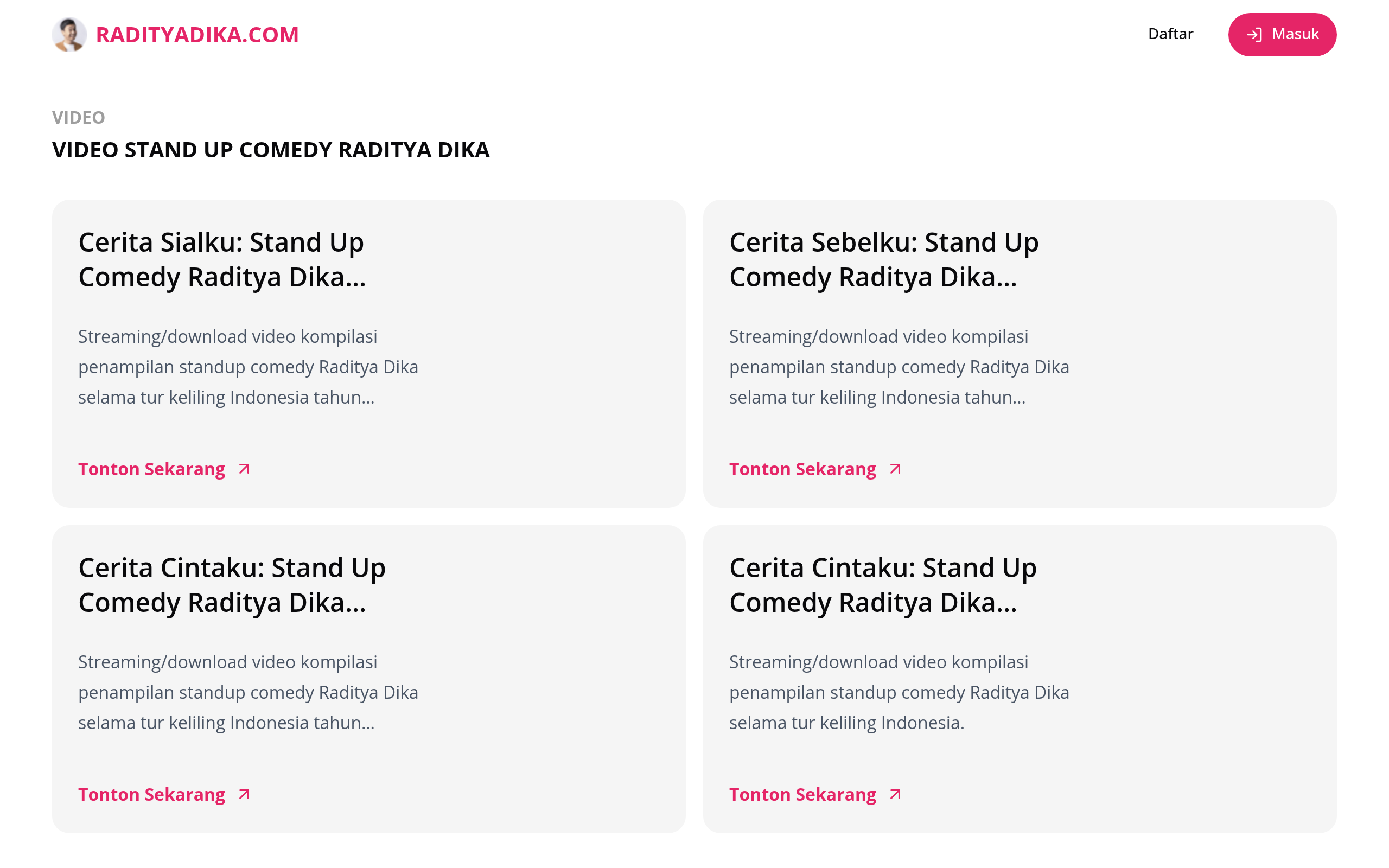Click Tonton Sekarang on bottom-left Cerita Cintaku card

pyautogui.click(x=151, y=795)
